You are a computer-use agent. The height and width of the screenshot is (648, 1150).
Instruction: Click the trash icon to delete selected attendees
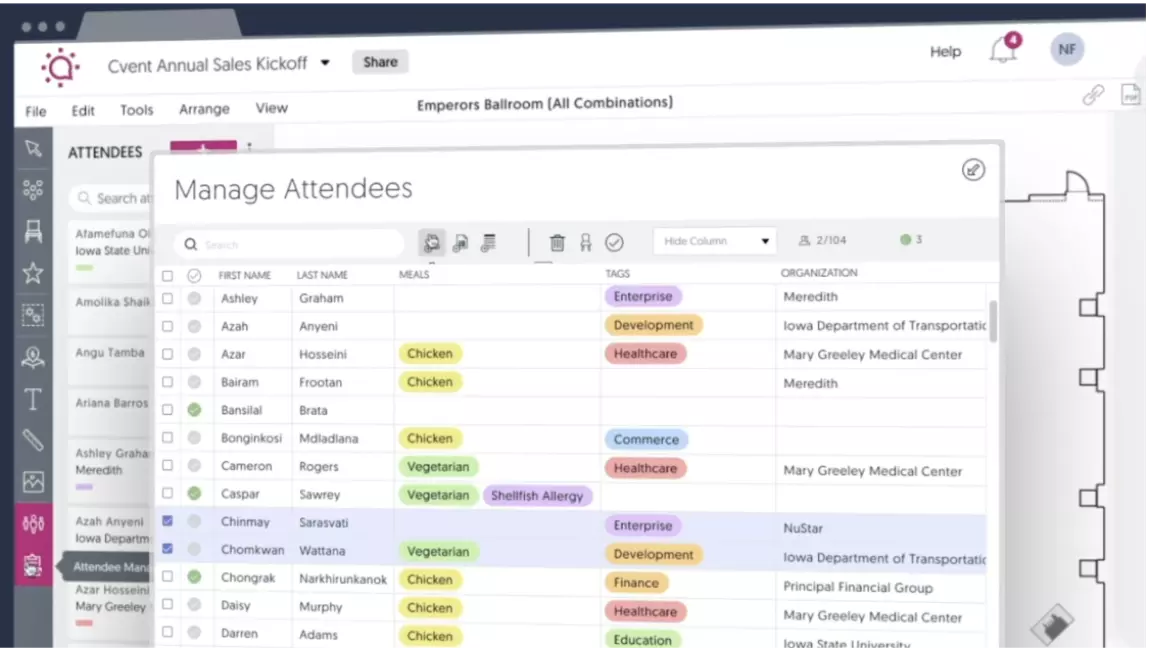pos(557,242)
